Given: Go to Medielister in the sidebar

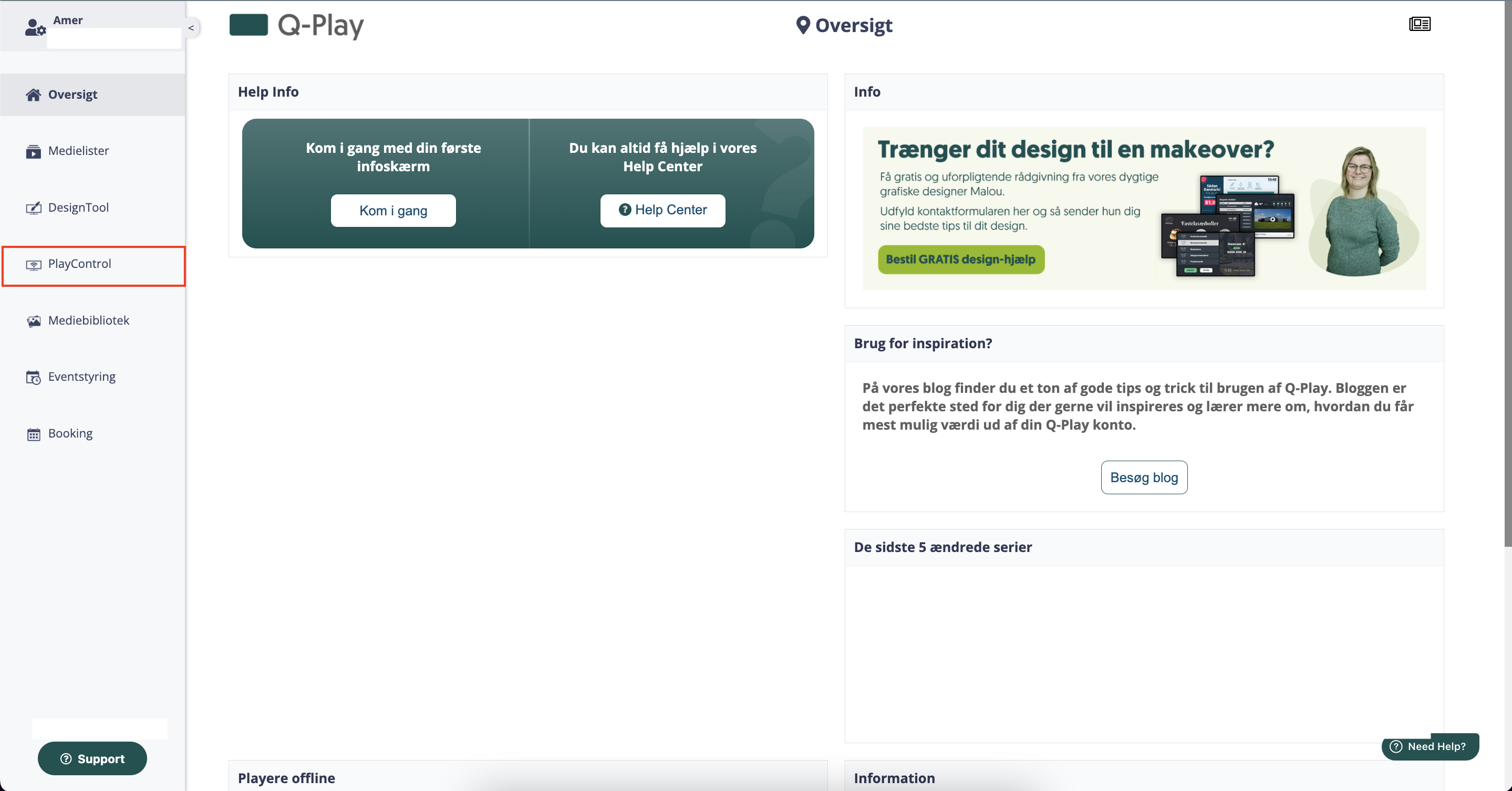Looking at the screenshot, I should [x=93, y=151].
